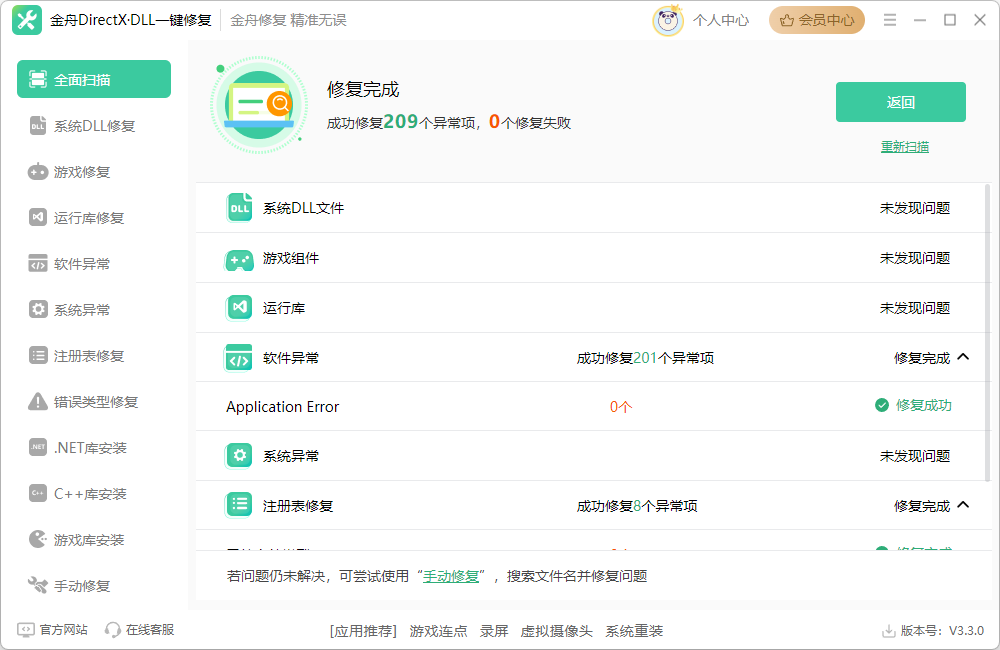
Task: Click the 会员中心 button
Action: click(x=817, y=20)
